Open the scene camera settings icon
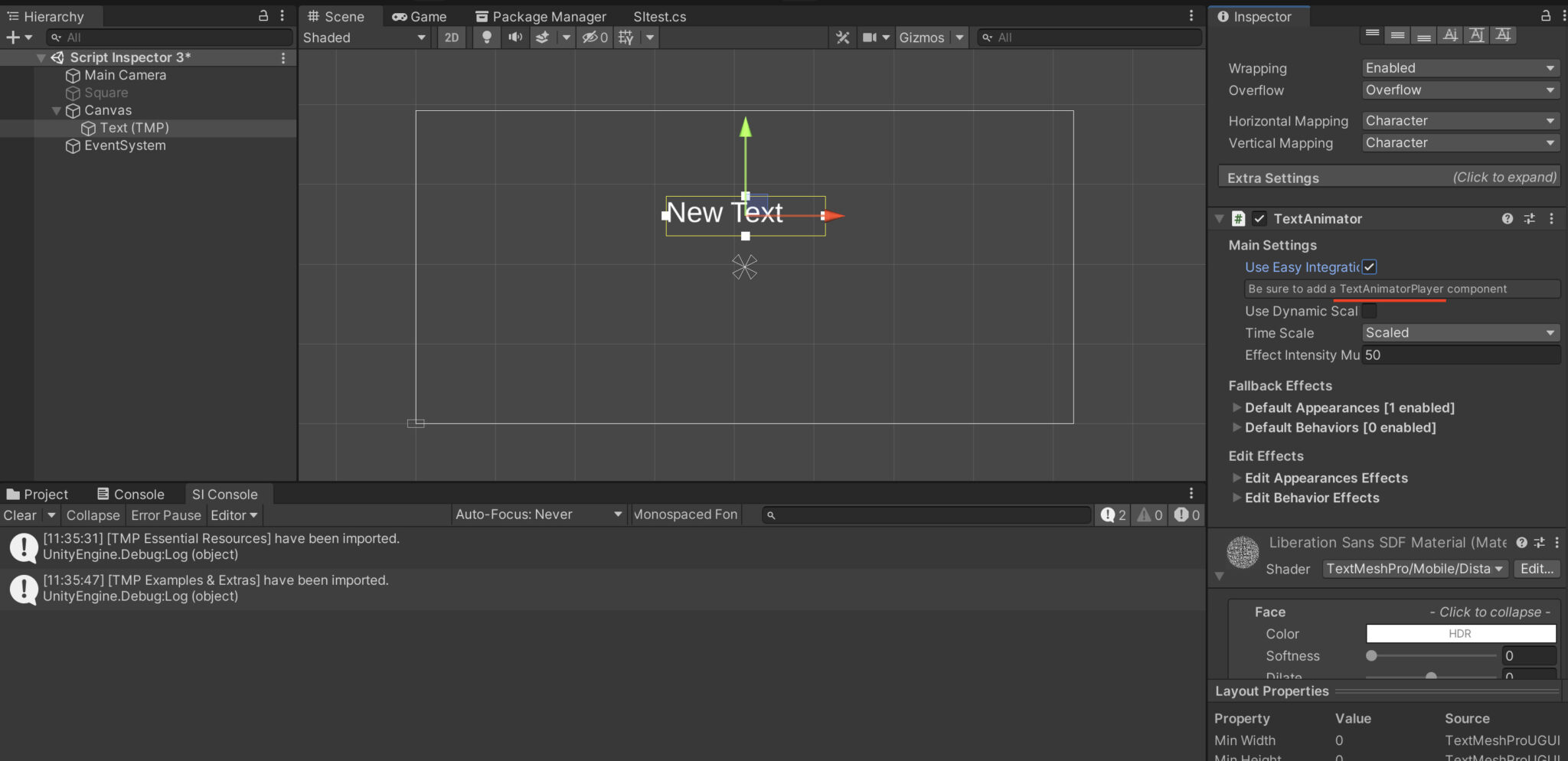 pyautogui.click(x=871, y=37)
